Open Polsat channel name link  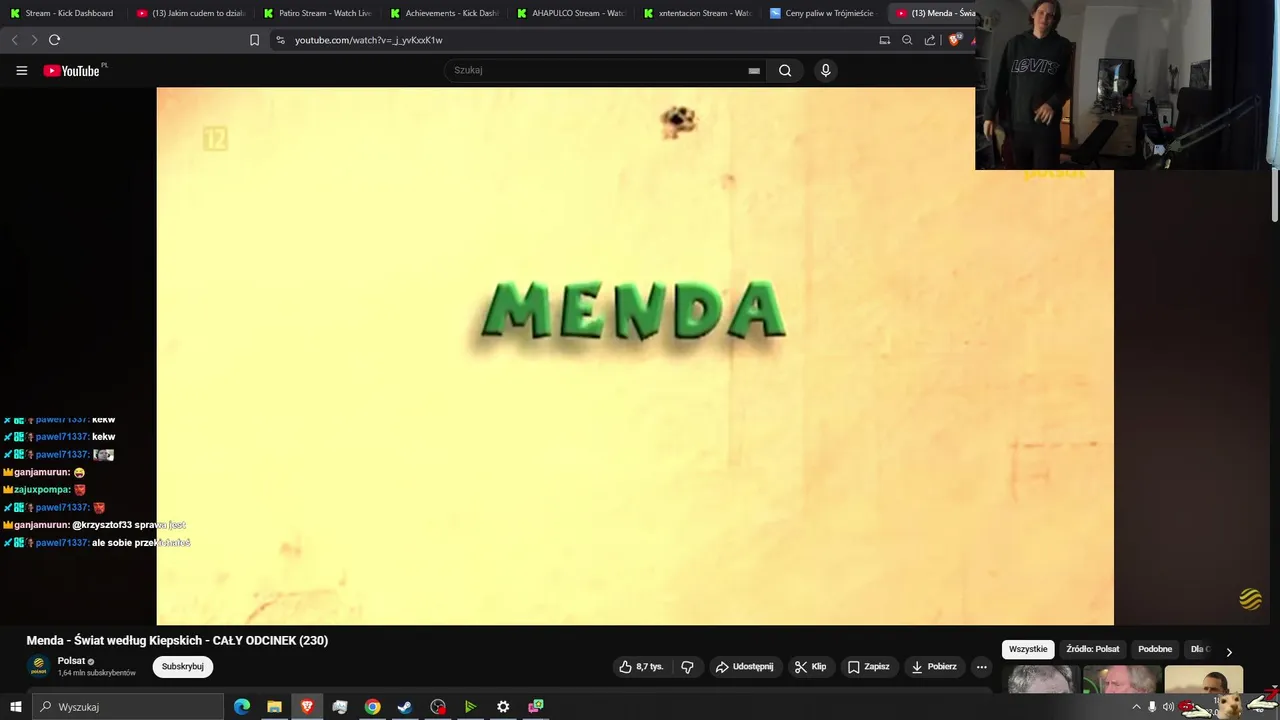(71, 661)
